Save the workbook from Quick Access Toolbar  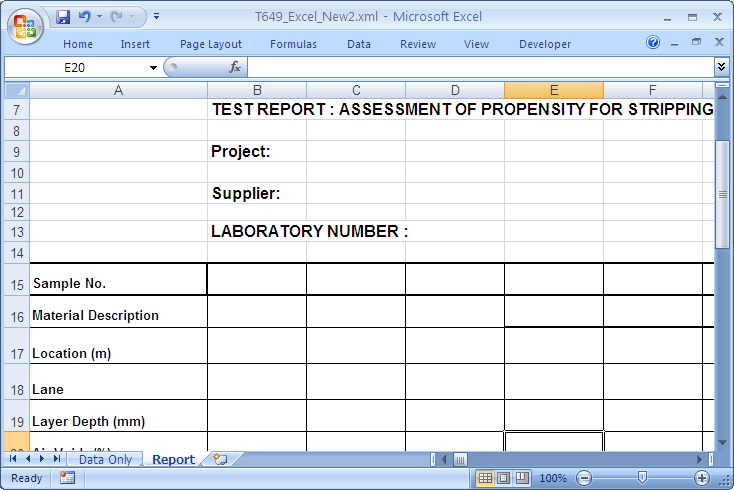tap(63, 17)
